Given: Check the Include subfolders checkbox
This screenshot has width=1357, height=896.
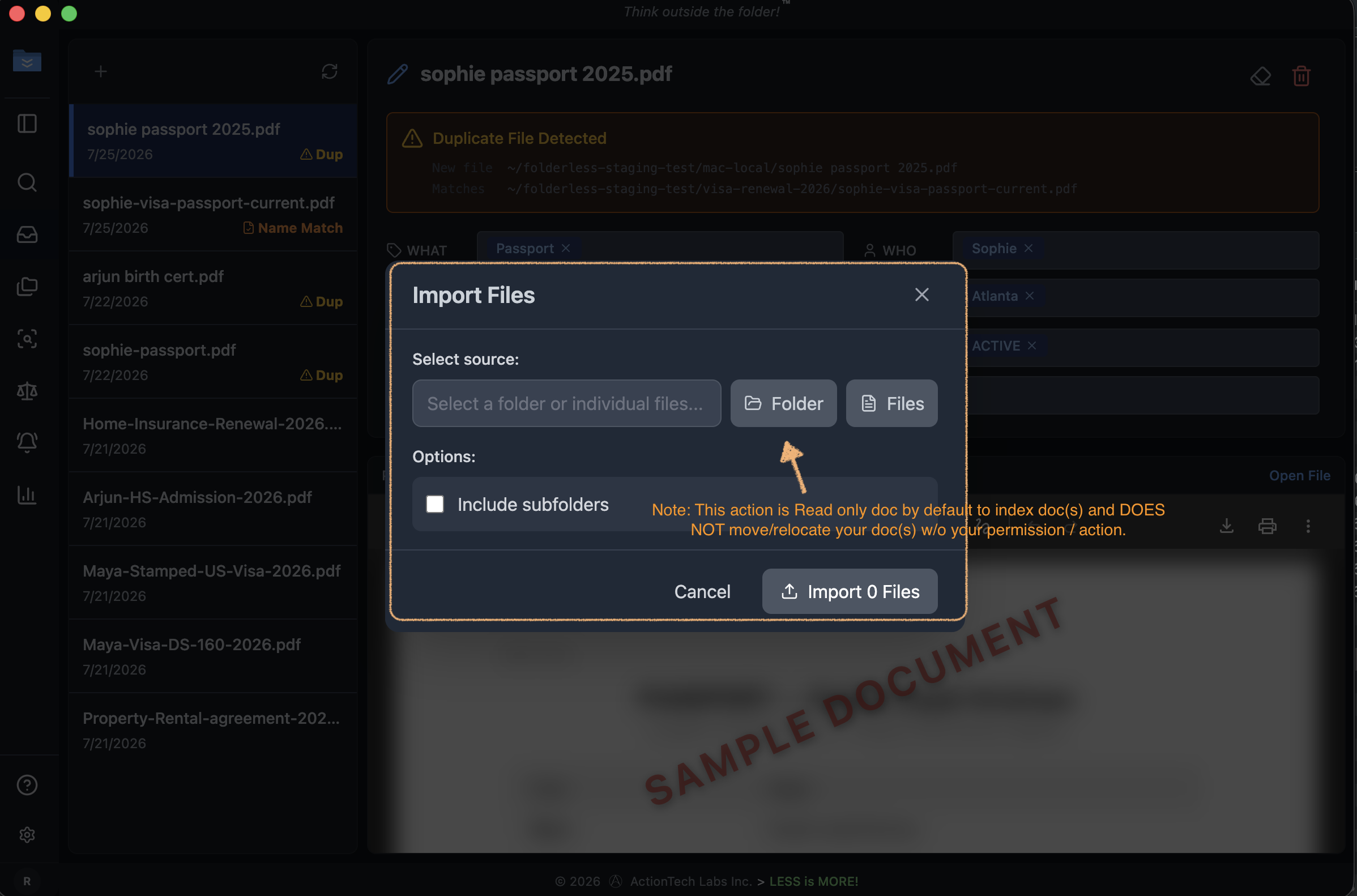Looking at the screenshot, I should (x=435, y=504).
